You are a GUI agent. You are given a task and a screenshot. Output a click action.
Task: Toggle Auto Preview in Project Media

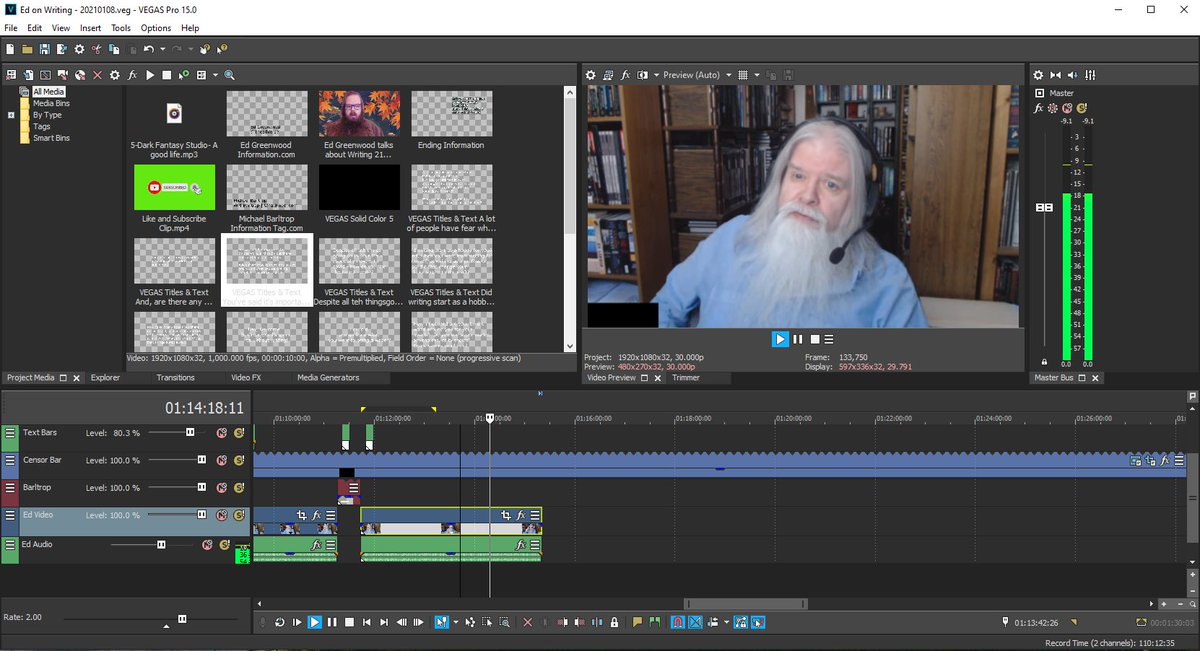pyautogui.click(x=184, y=75)
